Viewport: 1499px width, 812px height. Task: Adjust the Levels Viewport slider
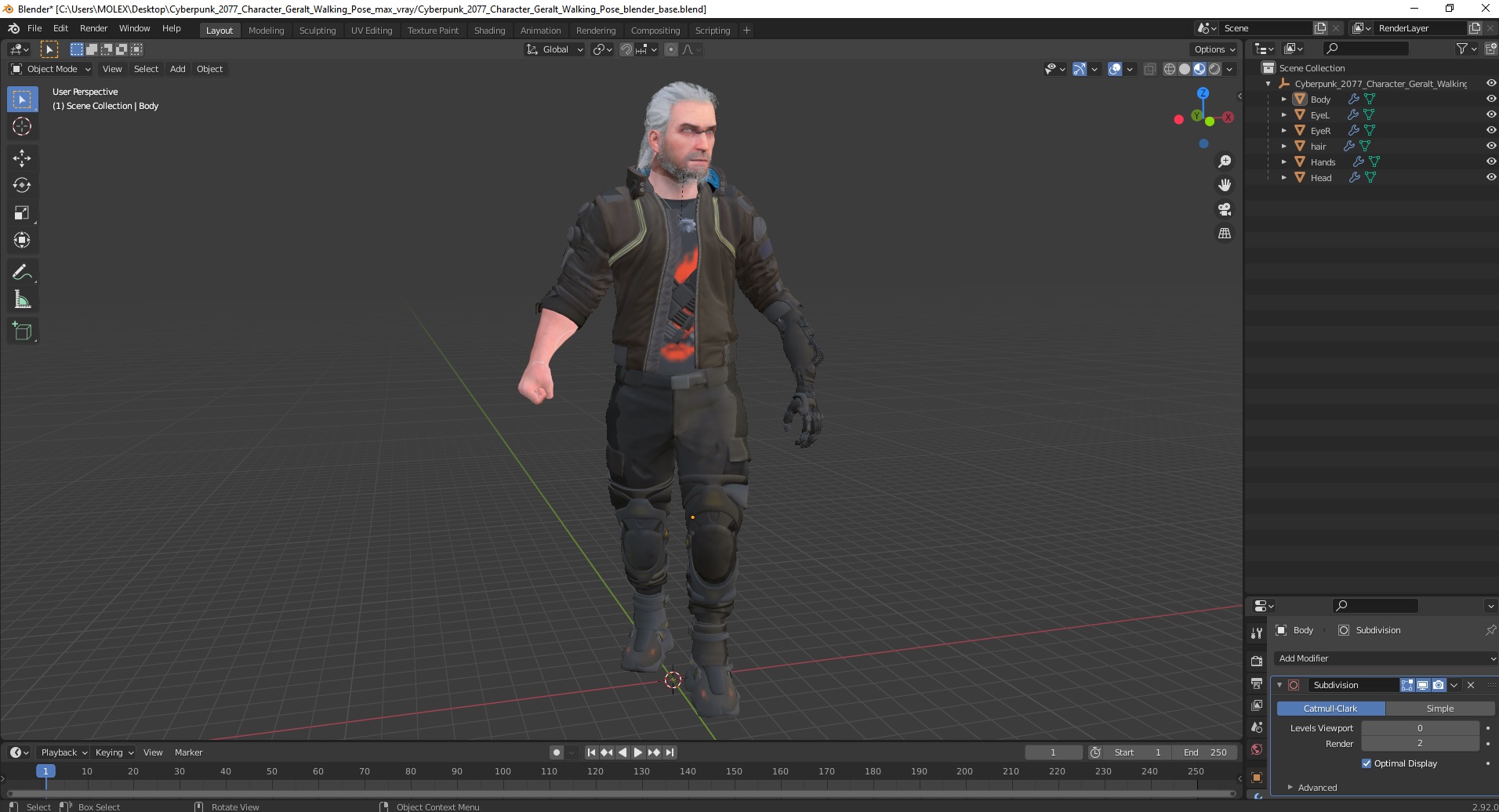pyautogui.click(x=1420, y=728)
